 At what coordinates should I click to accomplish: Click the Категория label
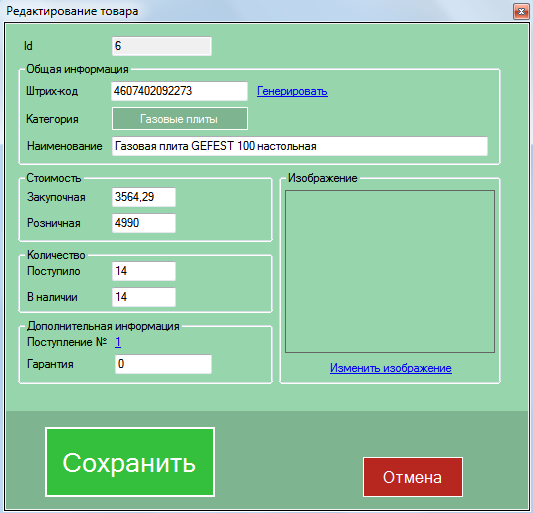[x=52, y=119]
